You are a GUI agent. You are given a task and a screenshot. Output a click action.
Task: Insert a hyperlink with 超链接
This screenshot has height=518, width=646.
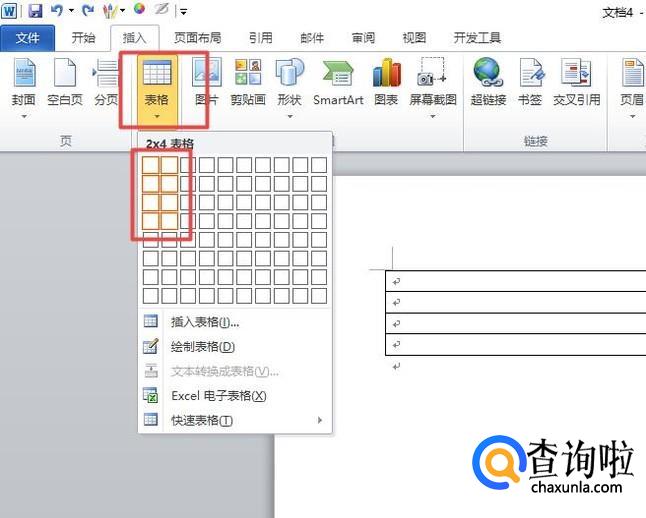[x=488, y=82]
